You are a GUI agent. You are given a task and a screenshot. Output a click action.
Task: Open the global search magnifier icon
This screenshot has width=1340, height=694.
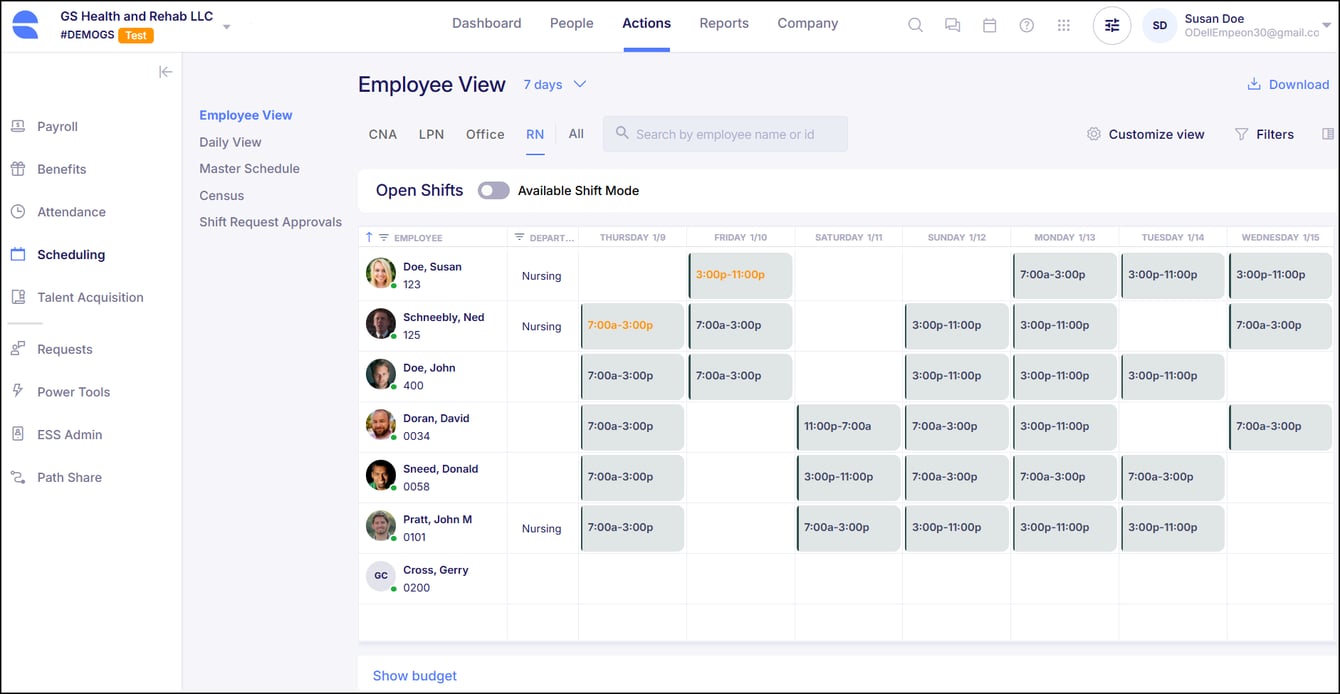point(915,24)
